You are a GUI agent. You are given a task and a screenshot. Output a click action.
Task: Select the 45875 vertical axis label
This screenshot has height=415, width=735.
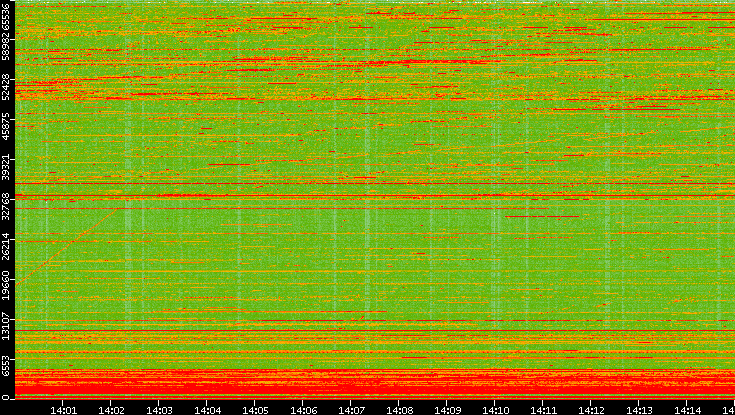coord(5,127)
